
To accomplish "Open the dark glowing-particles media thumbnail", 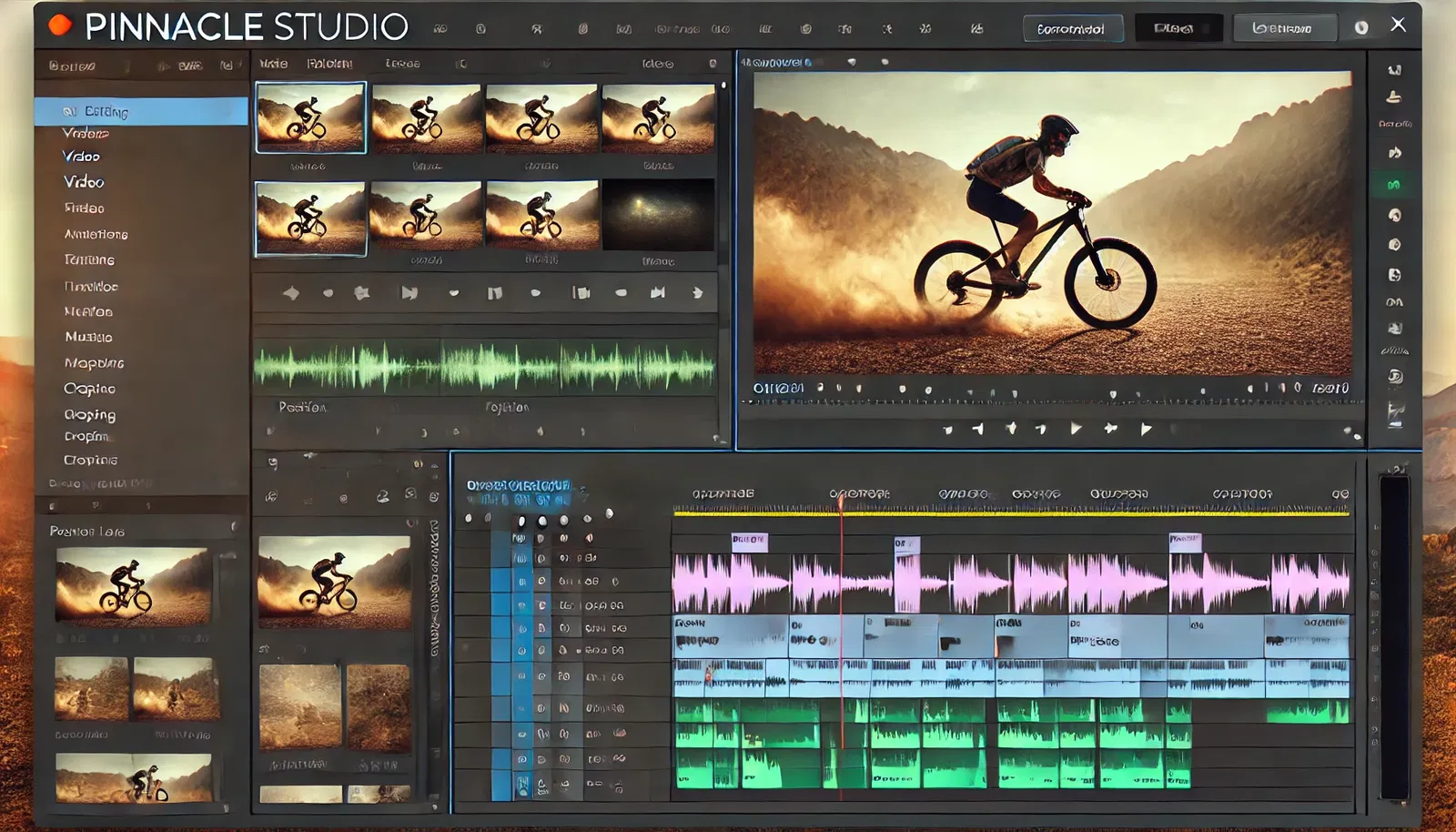I will tap(658, 215).
